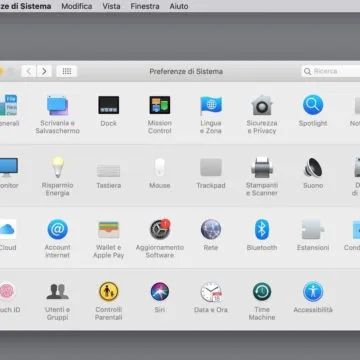Click the Ricerca search field

(x=331, y=71)
